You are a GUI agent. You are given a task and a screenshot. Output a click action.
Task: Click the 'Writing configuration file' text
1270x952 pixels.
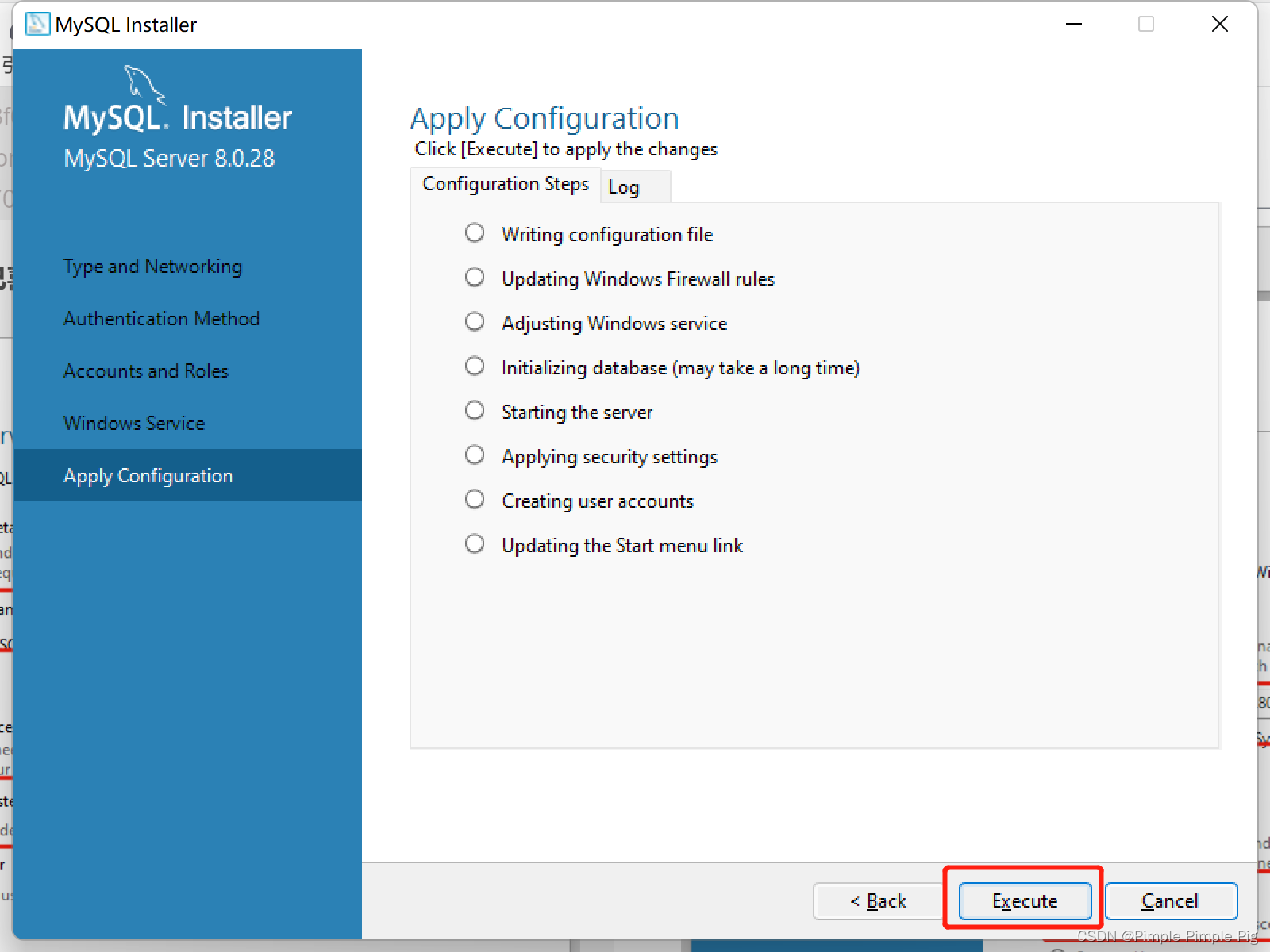point(607,235)
